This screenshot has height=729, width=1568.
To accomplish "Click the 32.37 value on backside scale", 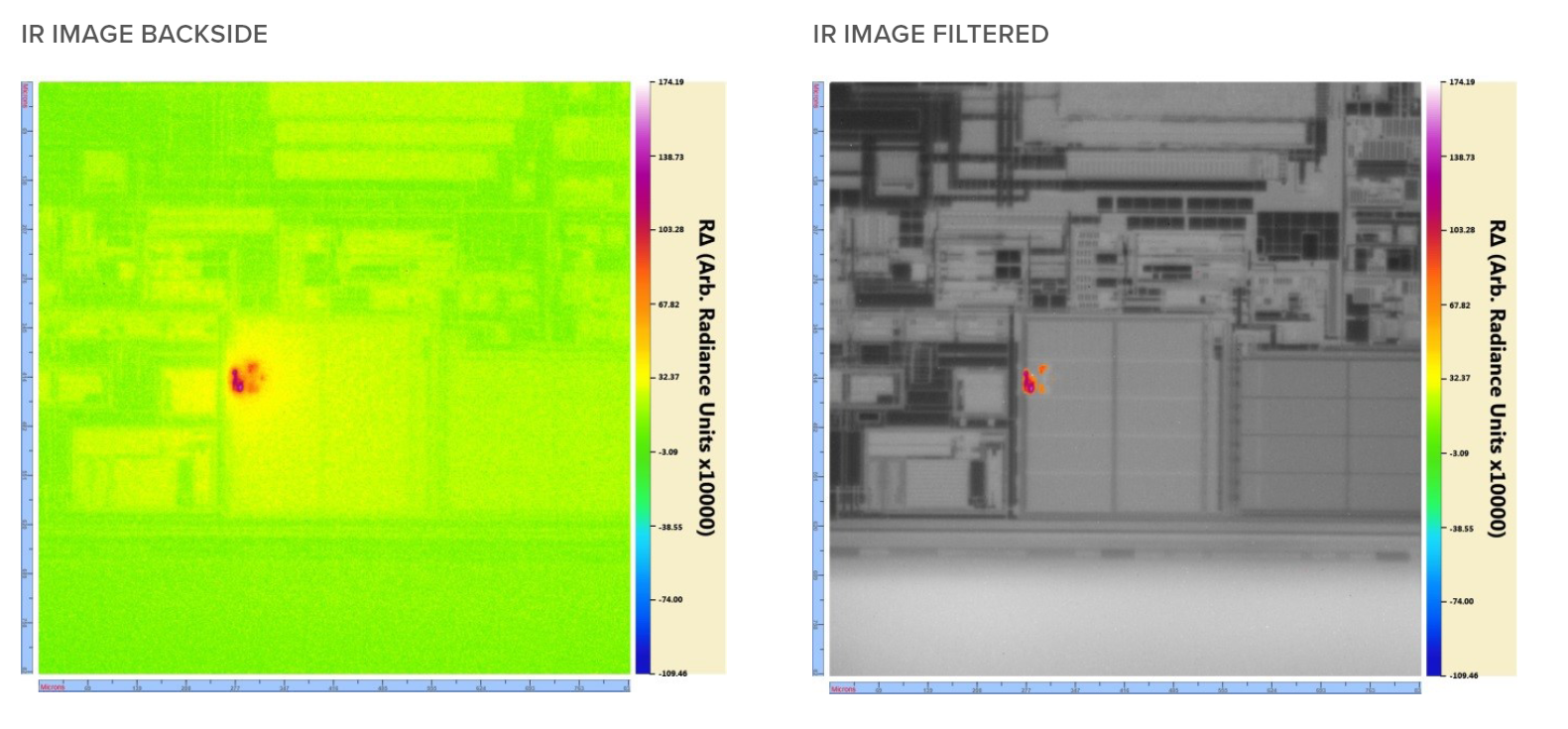I will [669, 377].
